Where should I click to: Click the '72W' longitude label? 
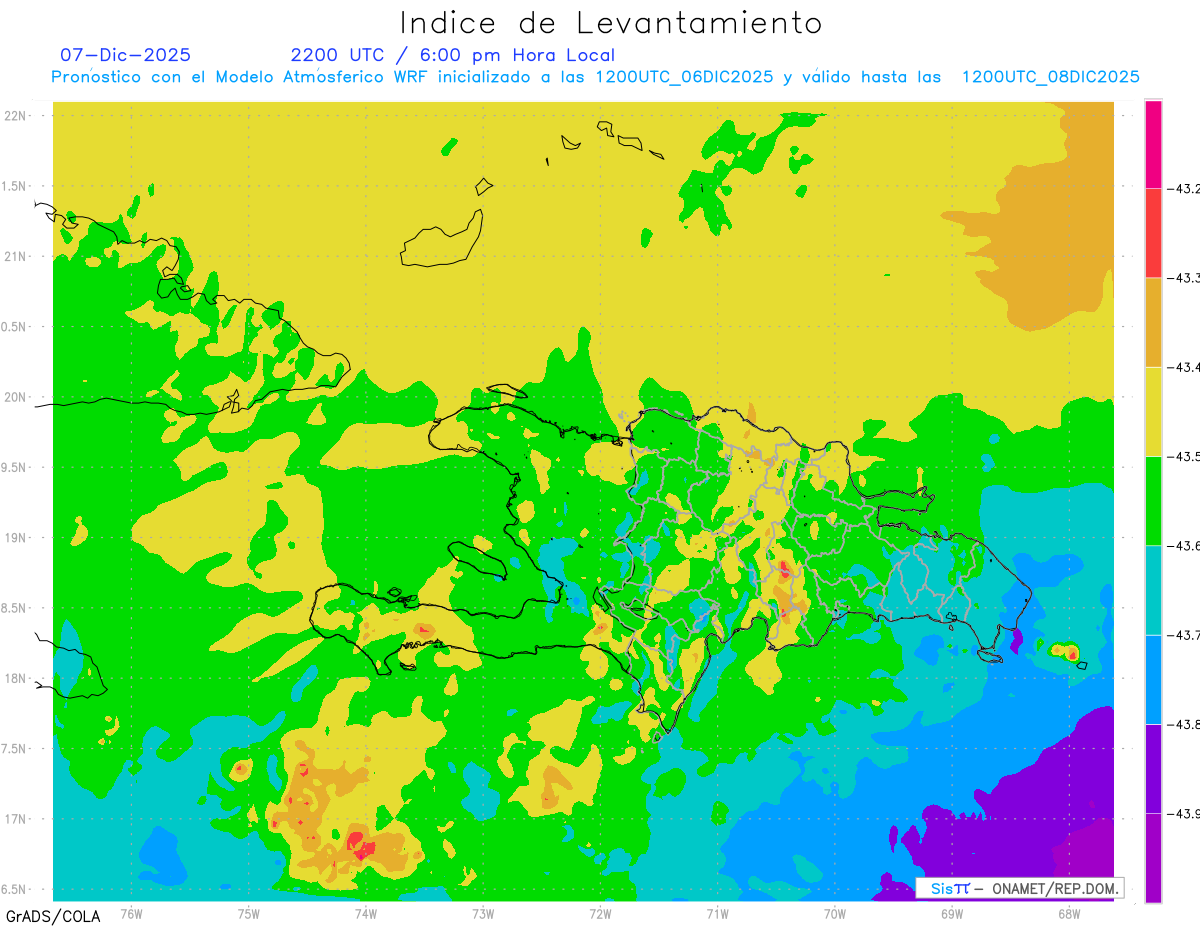(600, 912)
